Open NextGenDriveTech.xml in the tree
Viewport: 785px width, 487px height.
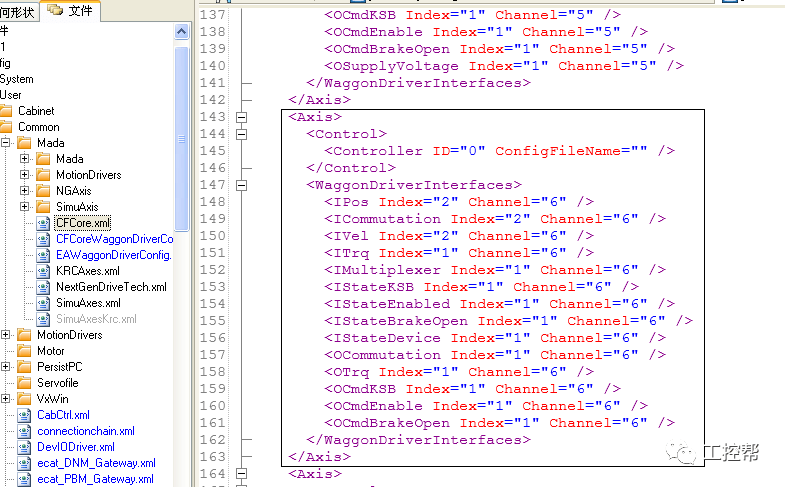point(110,287)
